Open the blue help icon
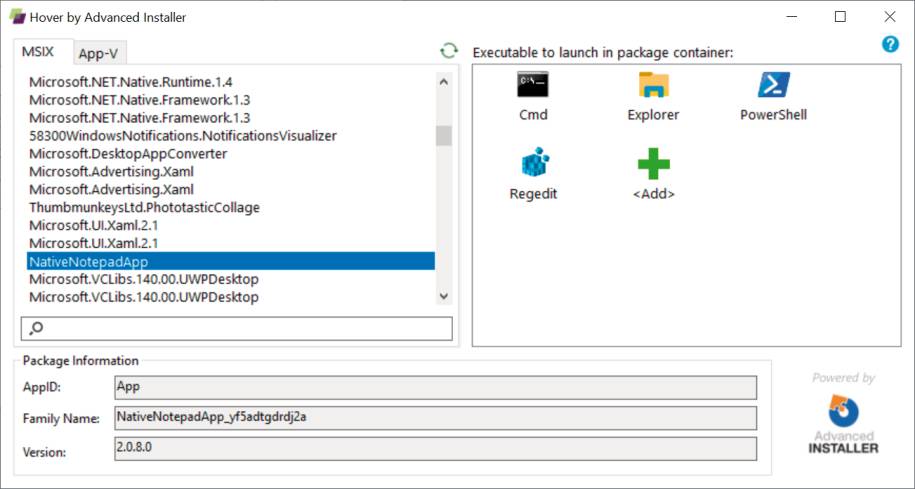This screenshot has height=489, width=915. pos(890,44)
